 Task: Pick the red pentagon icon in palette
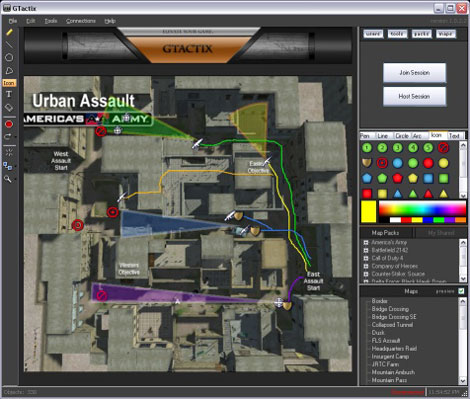(397, 178)
